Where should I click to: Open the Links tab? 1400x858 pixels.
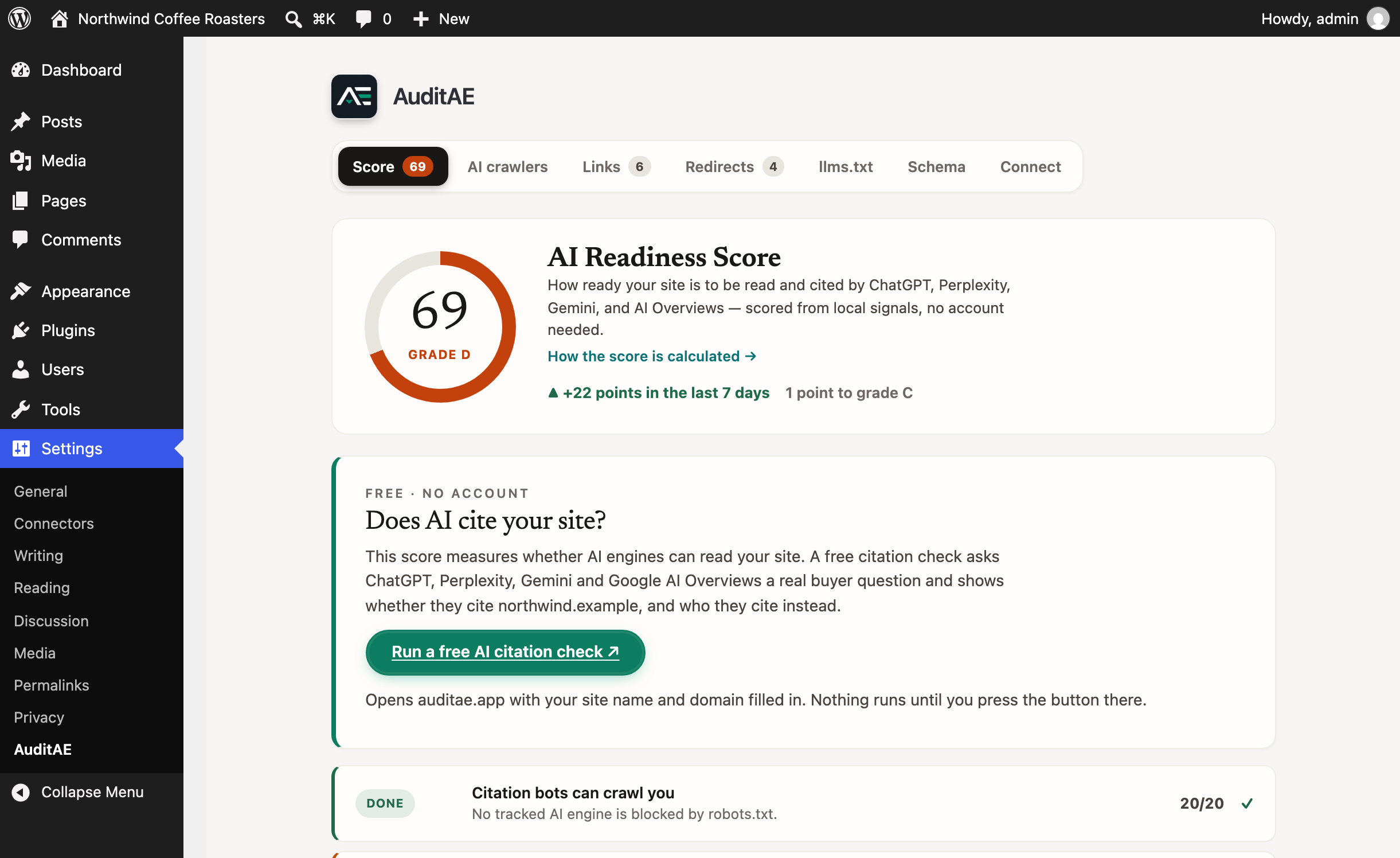pos(616,166)
